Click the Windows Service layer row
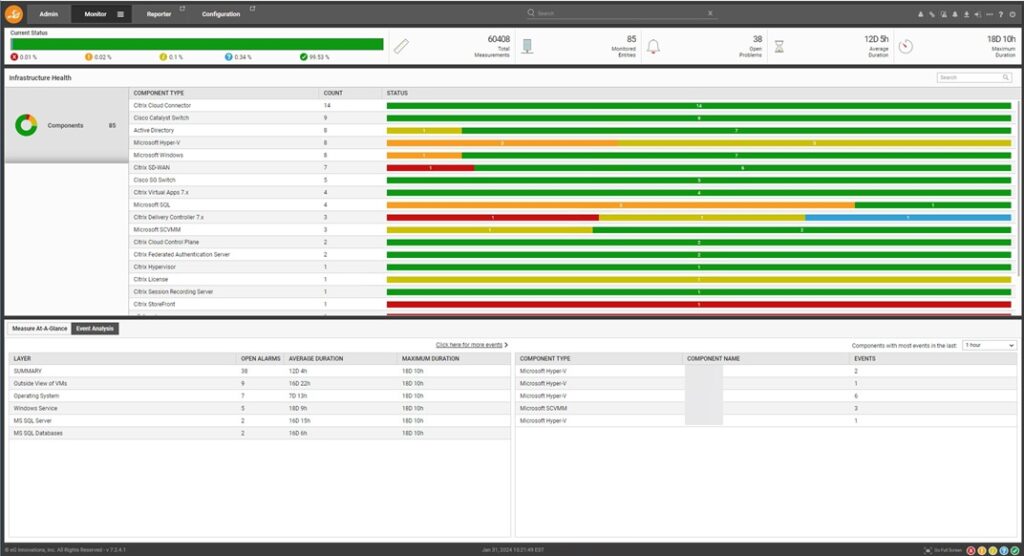 (x=259, y=408)
